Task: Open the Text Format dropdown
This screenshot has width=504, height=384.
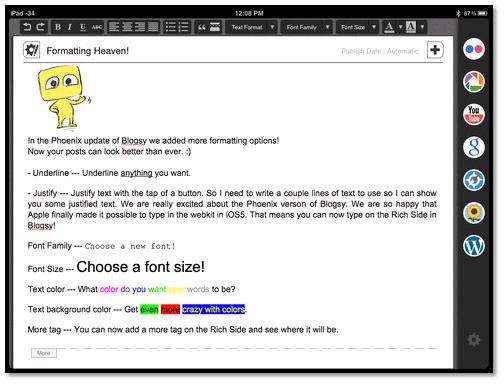Action: click(251, 27)
